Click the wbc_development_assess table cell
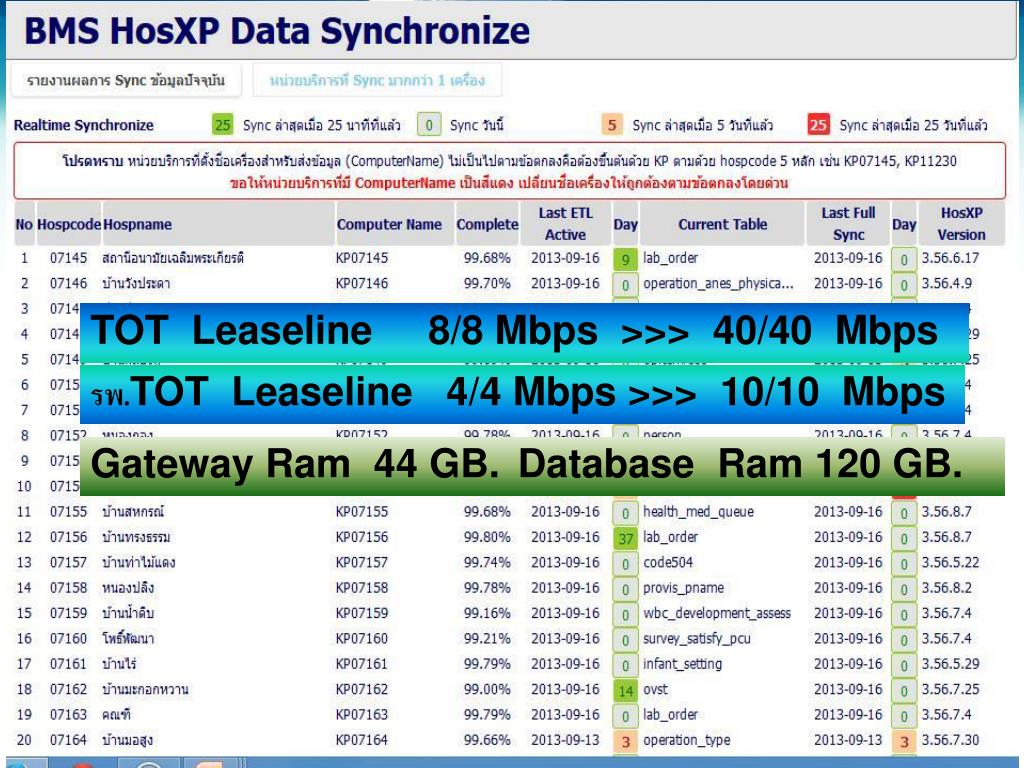This screenshot has width=1024, height=768. coord(716,613)
